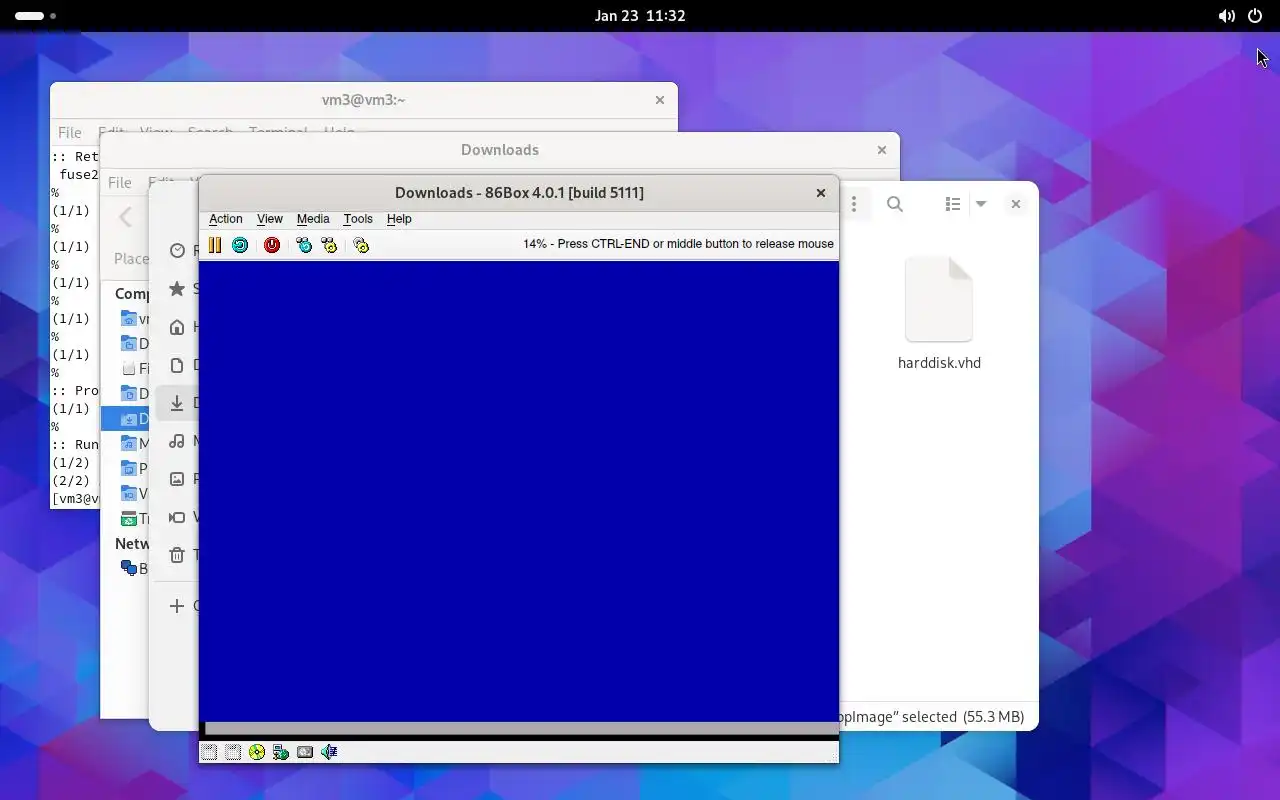Click the network status bar icon
The width and height of the screenshot is (1280, 800).
click(281, 752)
